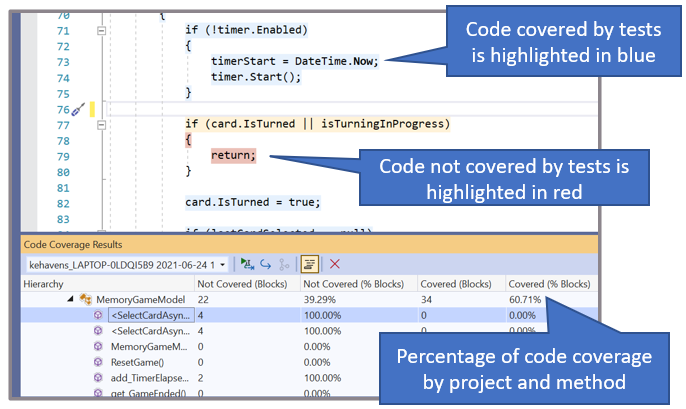
Task: Sort by Covered (% Blocks) column header
Action: (x=551, y=284)
